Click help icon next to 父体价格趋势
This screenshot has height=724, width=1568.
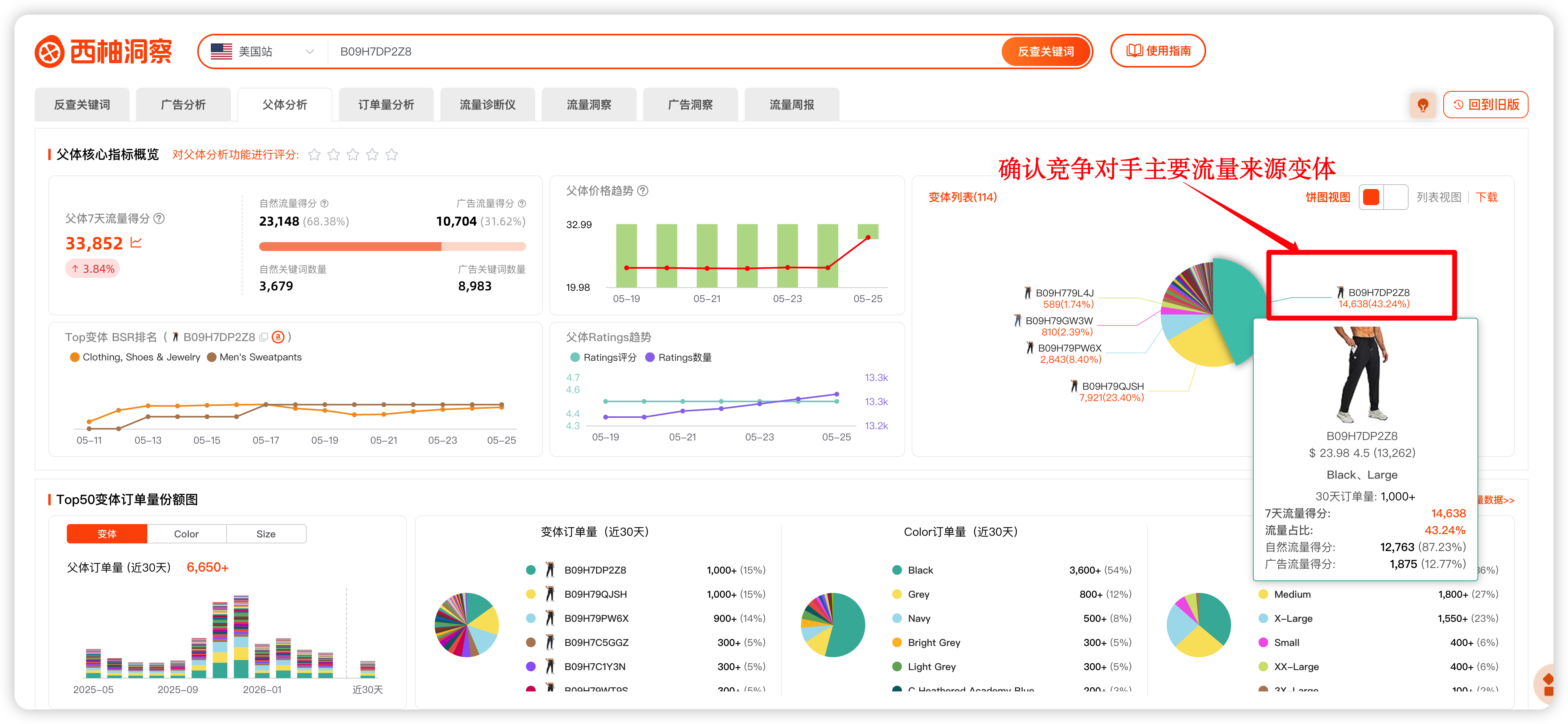coord(643,190)
